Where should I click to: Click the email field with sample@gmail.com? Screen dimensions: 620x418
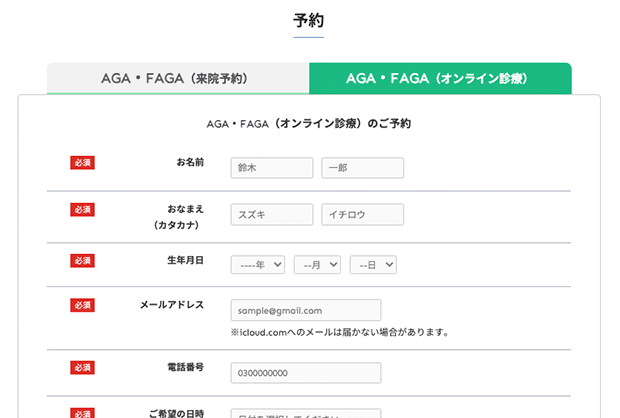click(x=306, y=310)
